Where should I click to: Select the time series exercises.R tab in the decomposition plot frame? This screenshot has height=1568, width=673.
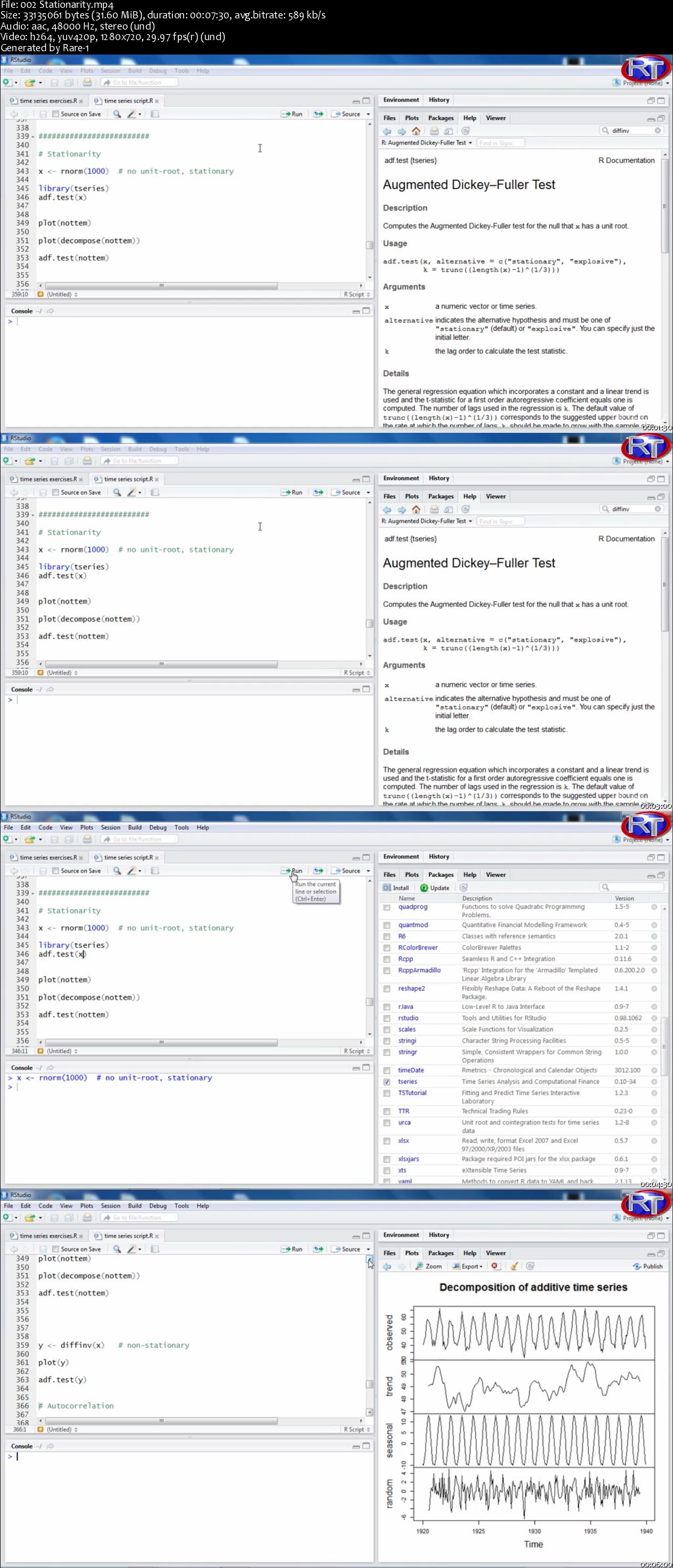tap(47, 1236)
